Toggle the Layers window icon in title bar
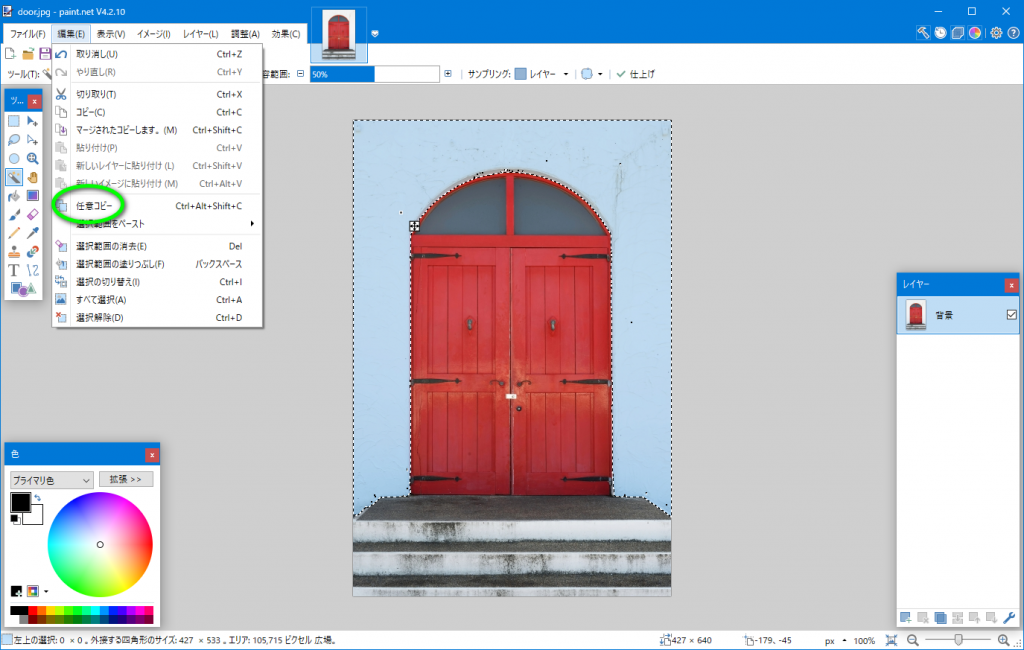1024x650 pixels. click(x=958, y=33)
